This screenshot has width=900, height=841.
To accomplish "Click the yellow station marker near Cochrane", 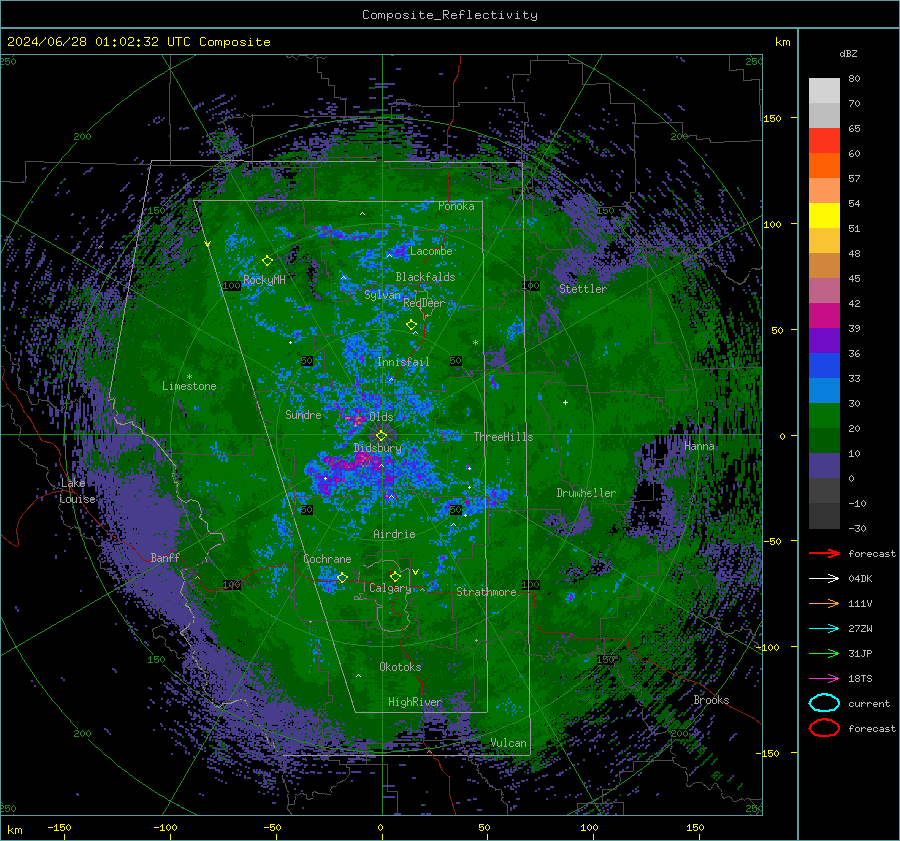I will (342, 577).
